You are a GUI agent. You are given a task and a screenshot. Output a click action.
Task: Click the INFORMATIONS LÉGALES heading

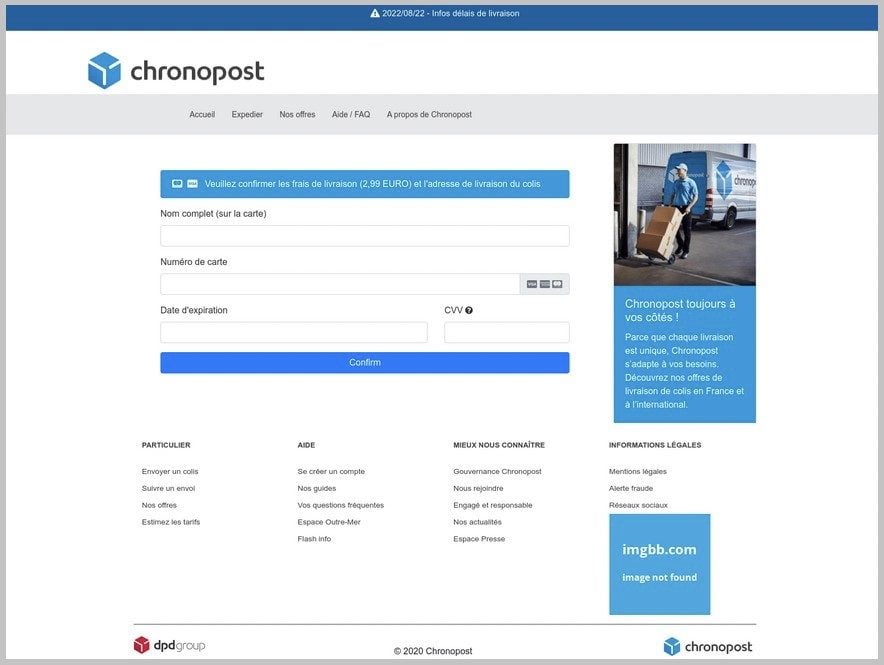tap(655, 445)
